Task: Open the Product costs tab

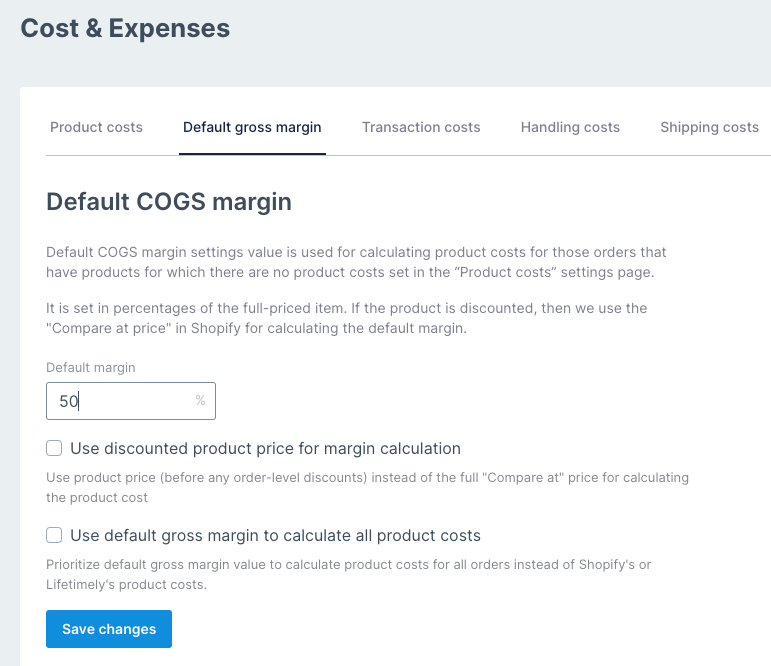Action: [x=96, y=127]
